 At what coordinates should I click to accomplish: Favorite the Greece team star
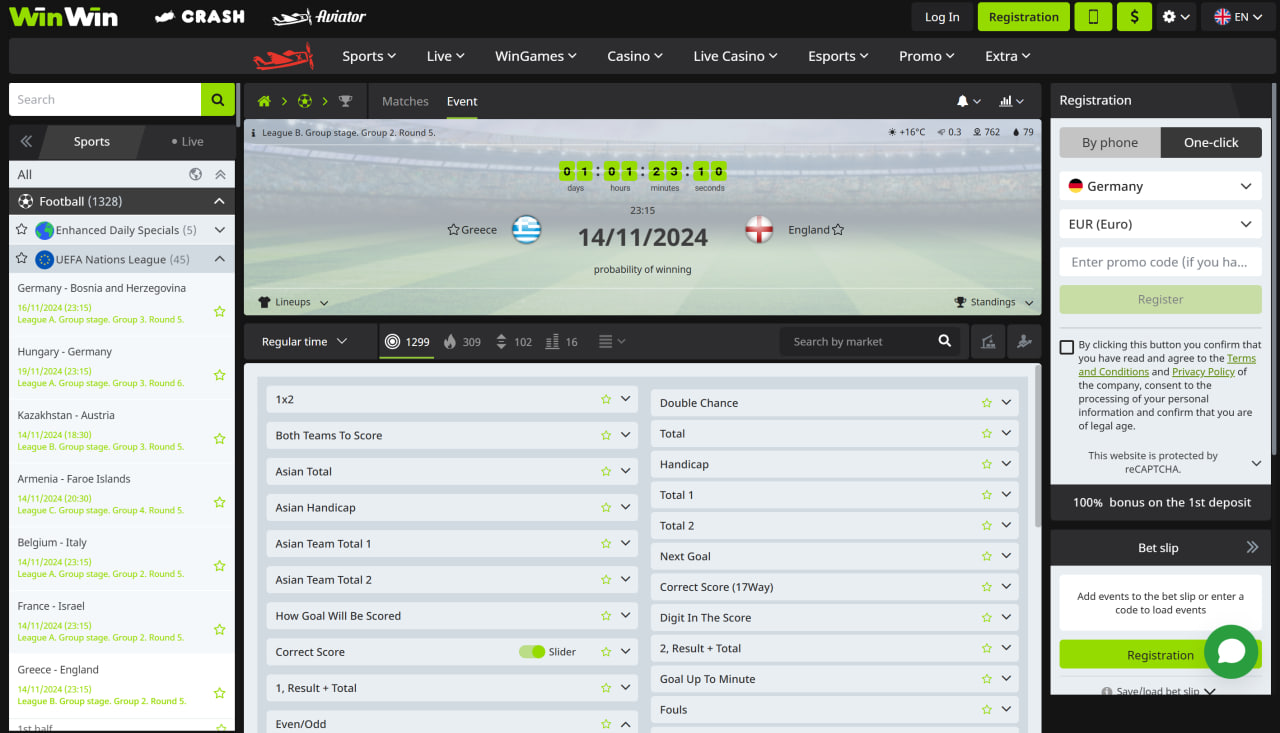click(453, 230)
